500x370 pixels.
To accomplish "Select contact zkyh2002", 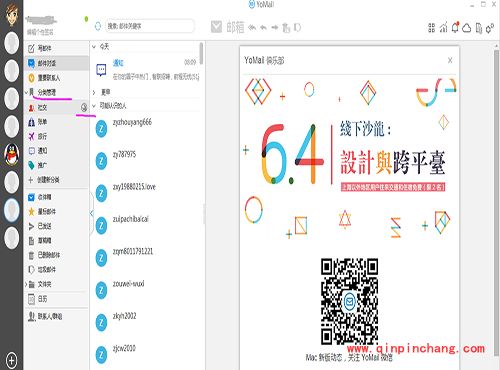I will pyautogui.click(x=146, y=322).
